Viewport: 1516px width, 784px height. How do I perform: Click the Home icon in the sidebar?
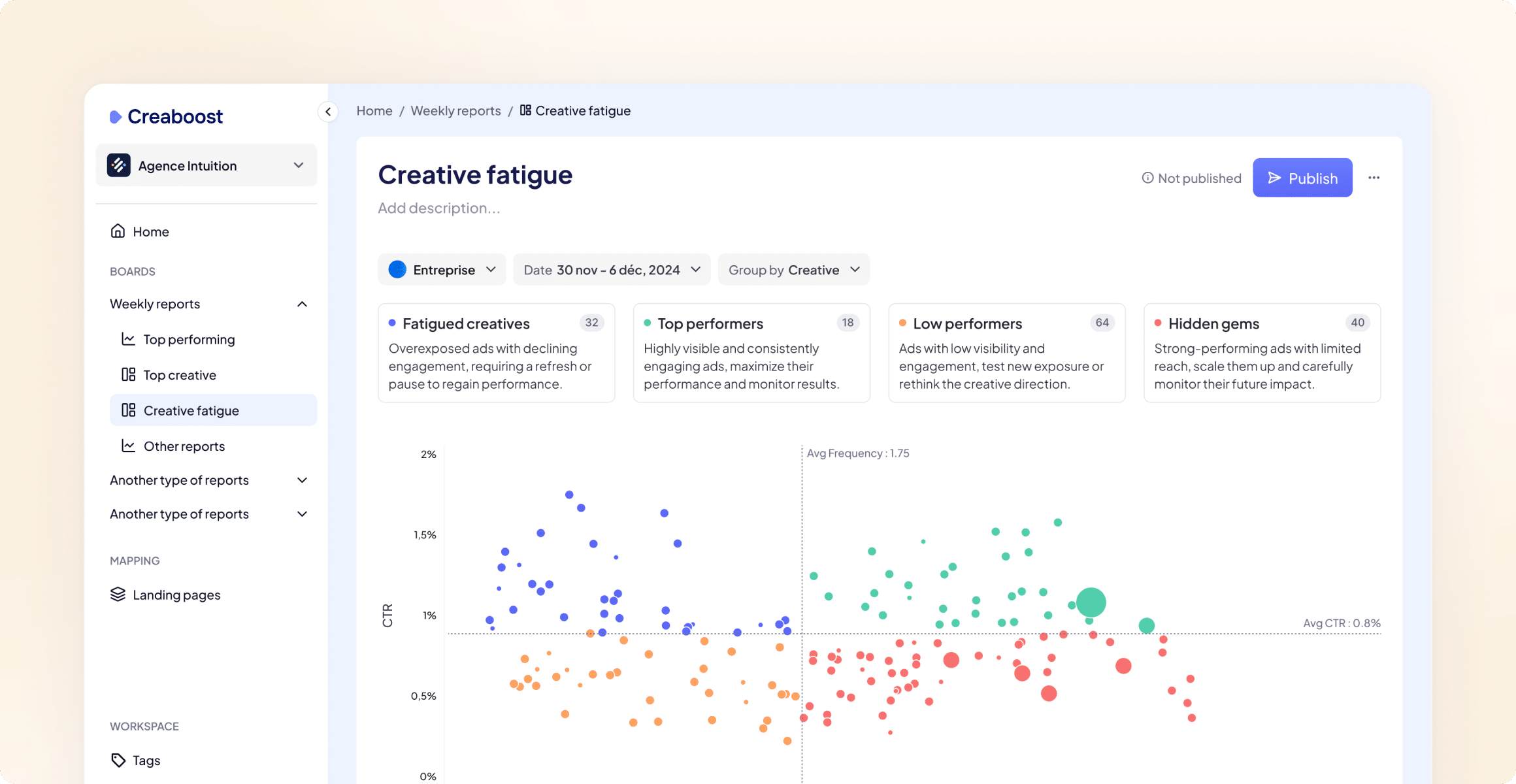pos(118,231)
